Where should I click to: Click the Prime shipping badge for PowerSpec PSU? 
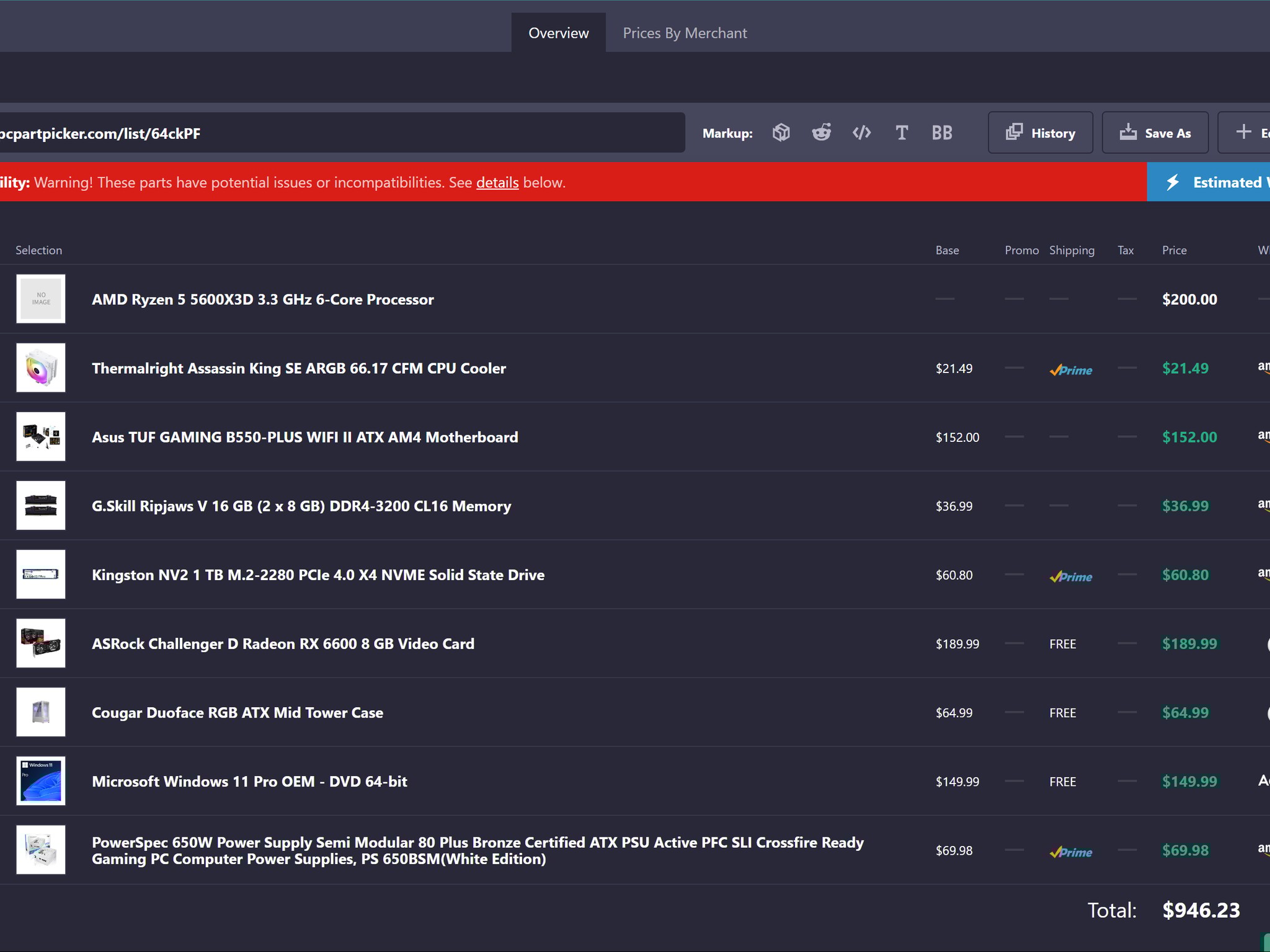point(1071,852)
